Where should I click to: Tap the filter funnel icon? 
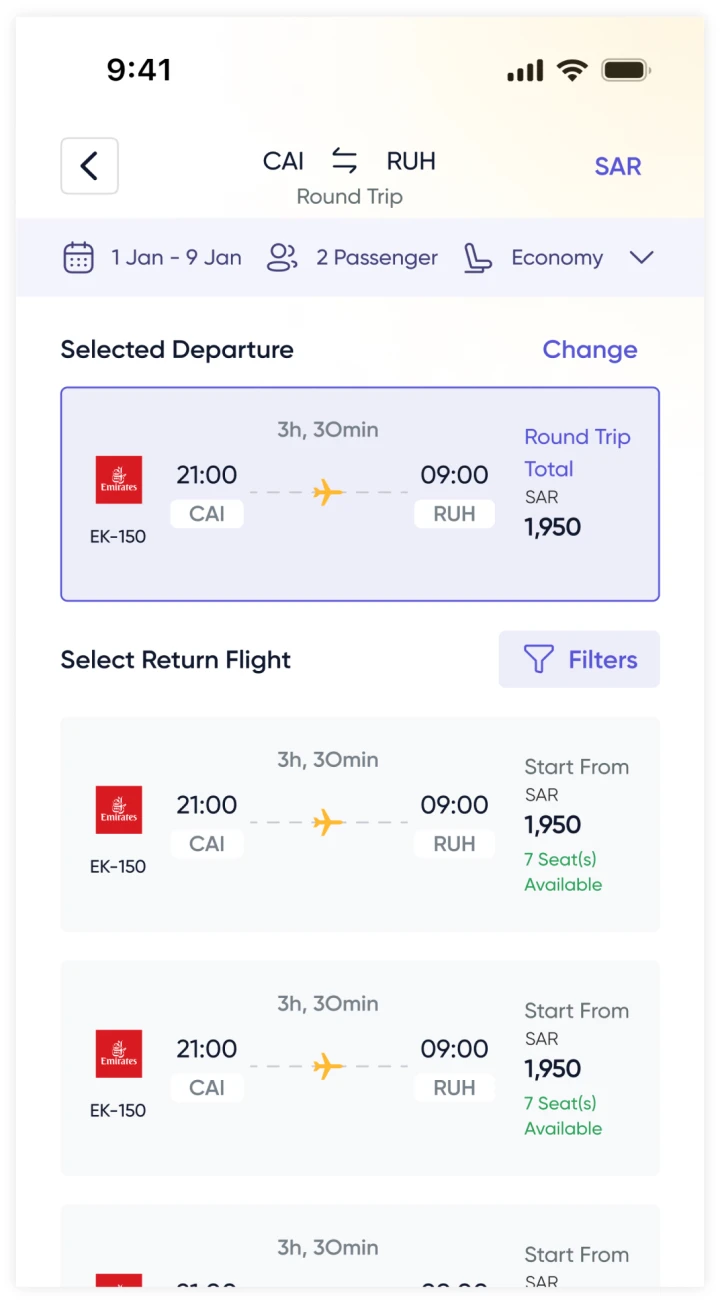click(538, 660)
